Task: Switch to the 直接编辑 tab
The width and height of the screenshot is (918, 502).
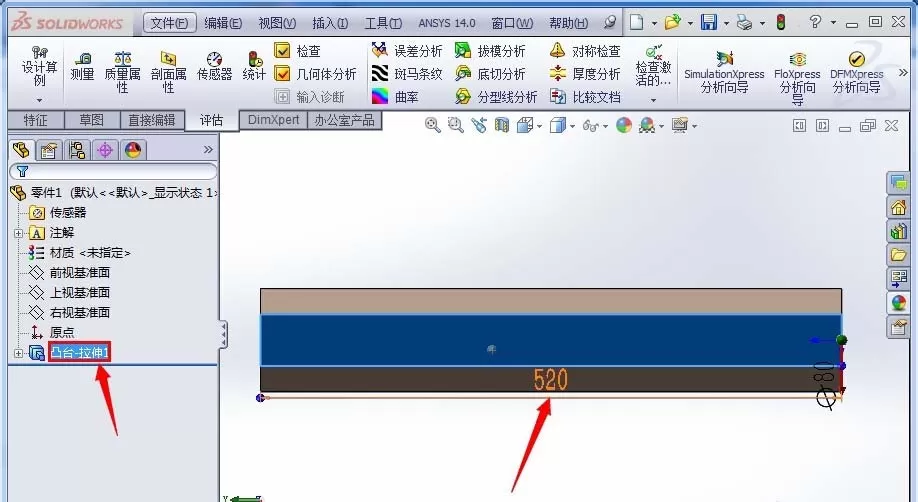Action: [152, 120]
